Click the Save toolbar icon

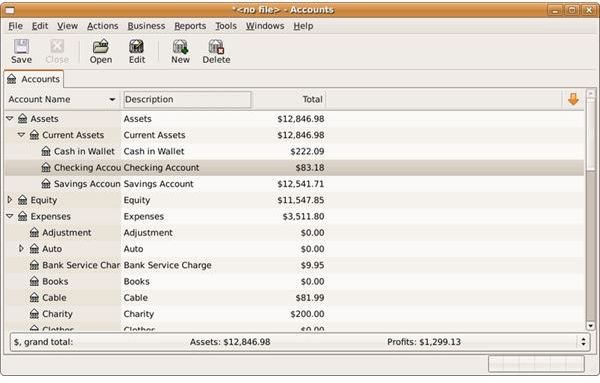21,51
